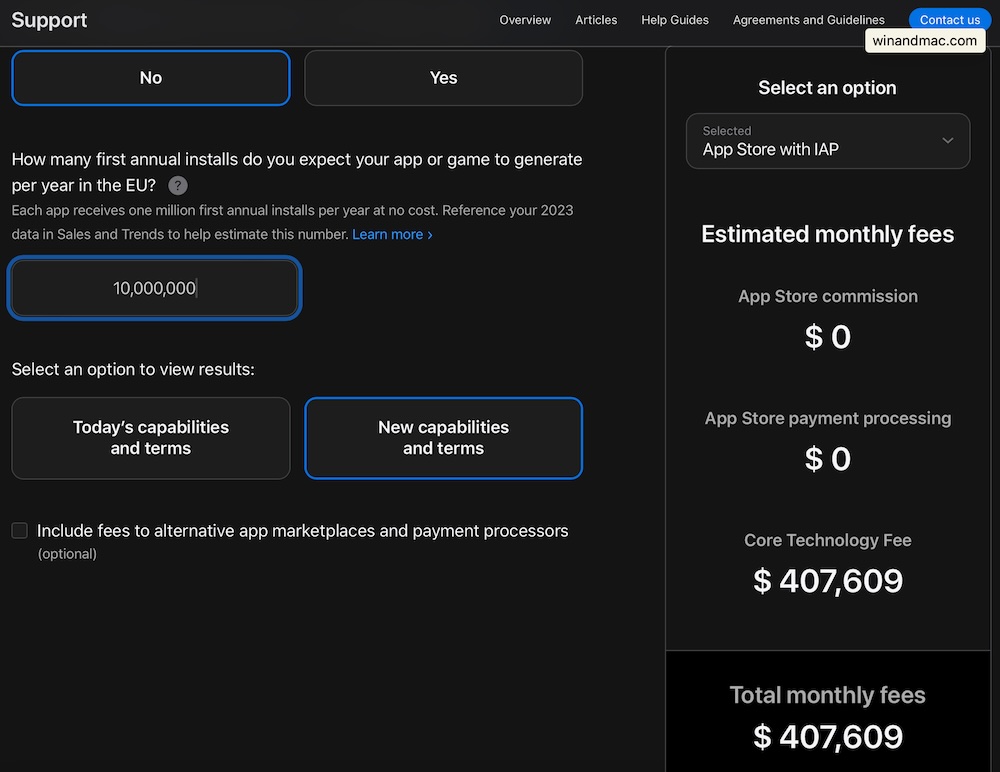Select the No option button
Screen dimensions: 1000x772
point(151,78)
